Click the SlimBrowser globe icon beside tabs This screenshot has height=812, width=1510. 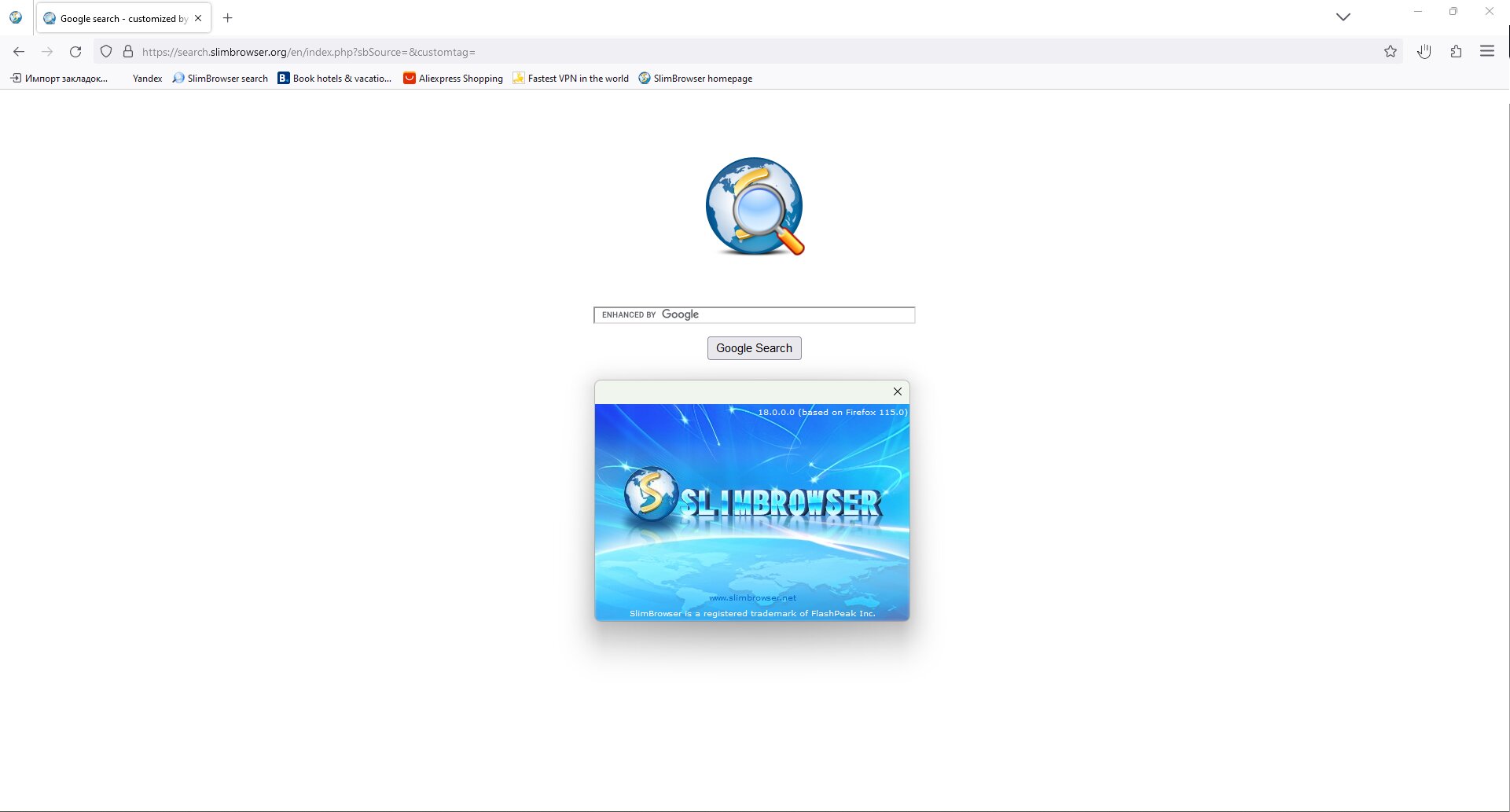click(16, 17)
